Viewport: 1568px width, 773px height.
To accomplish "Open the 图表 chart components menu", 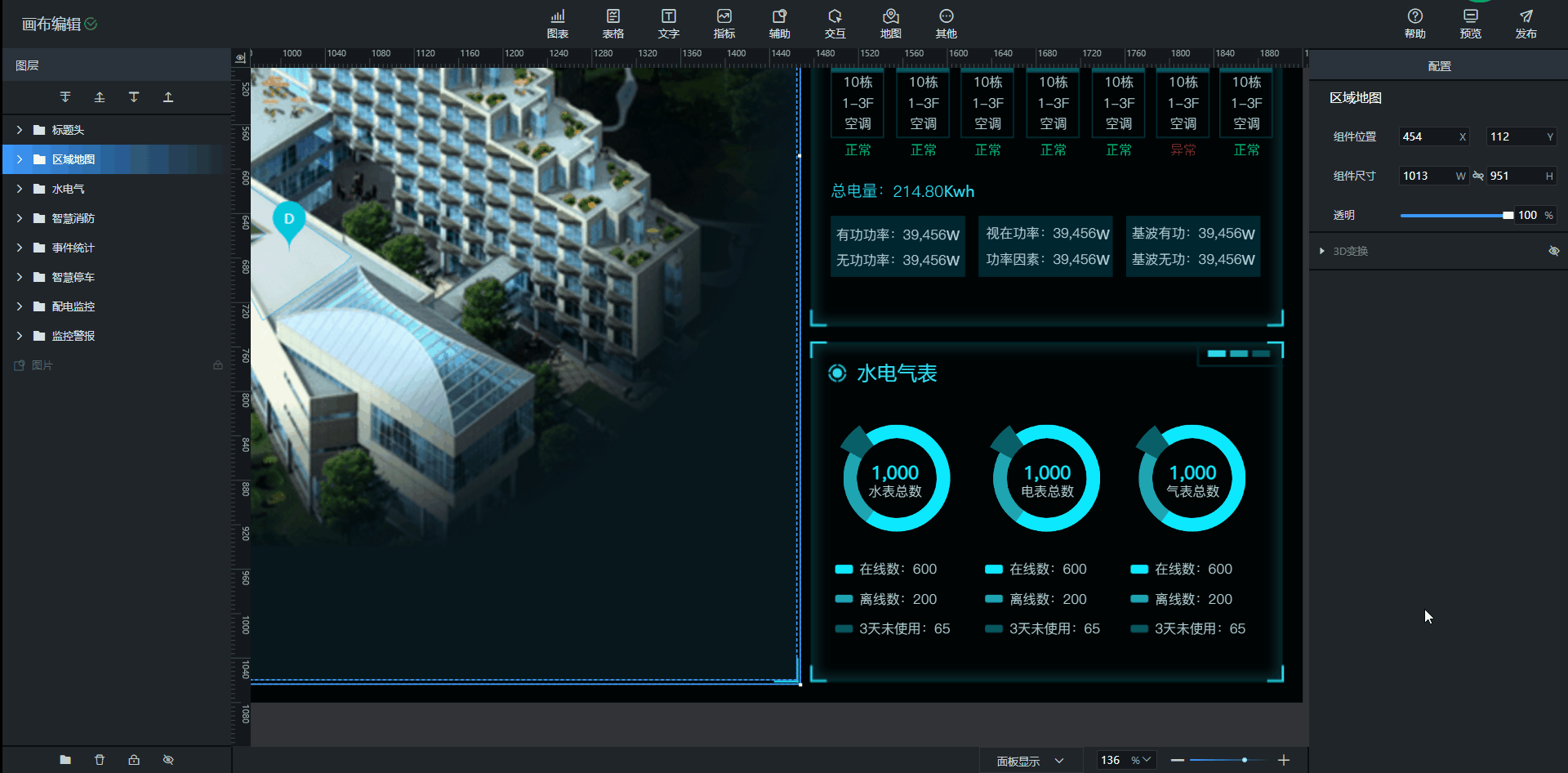I will tap(558, 23).
